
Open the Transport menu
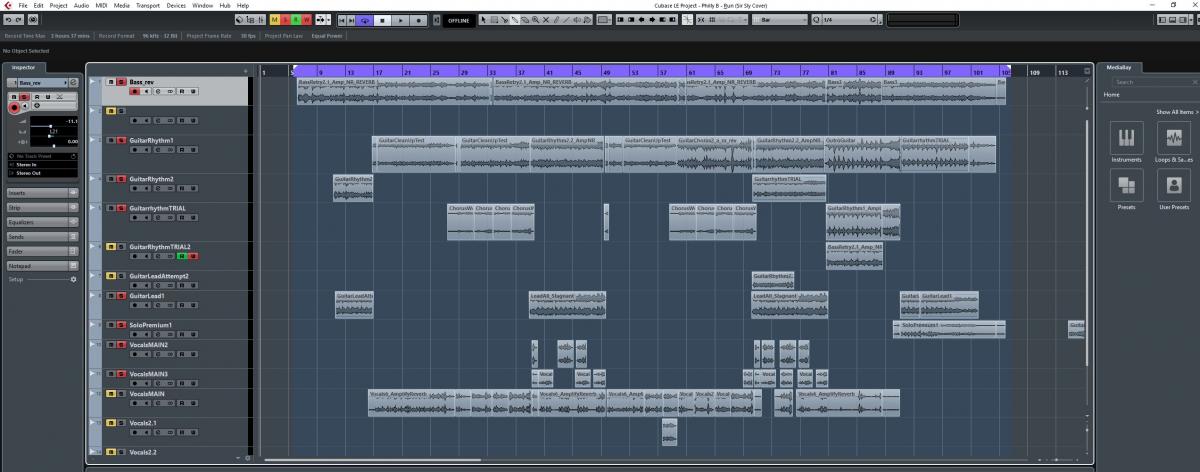point(146,6)
